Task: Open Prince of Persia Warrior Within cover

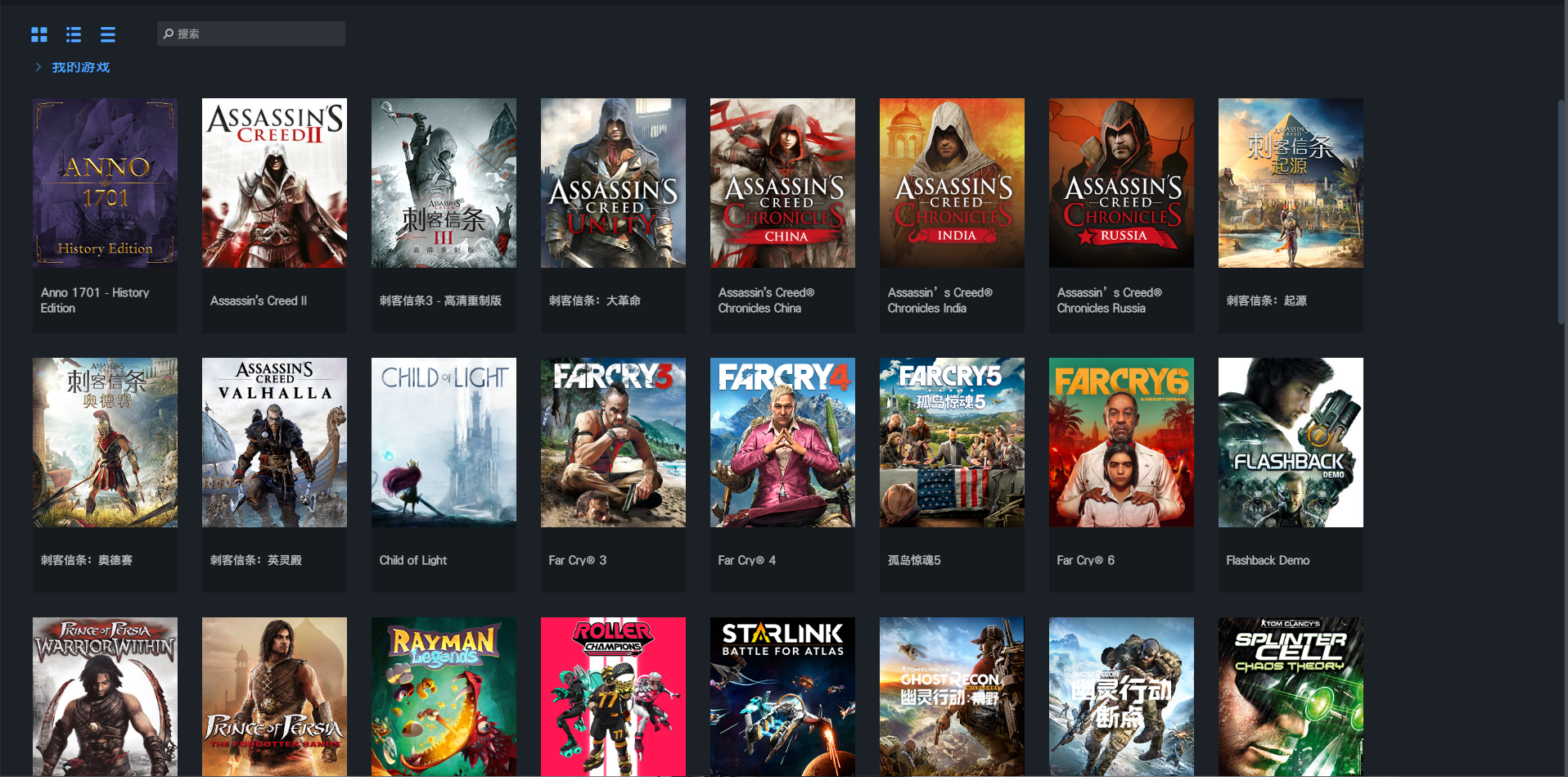Action: click(105, 697)
